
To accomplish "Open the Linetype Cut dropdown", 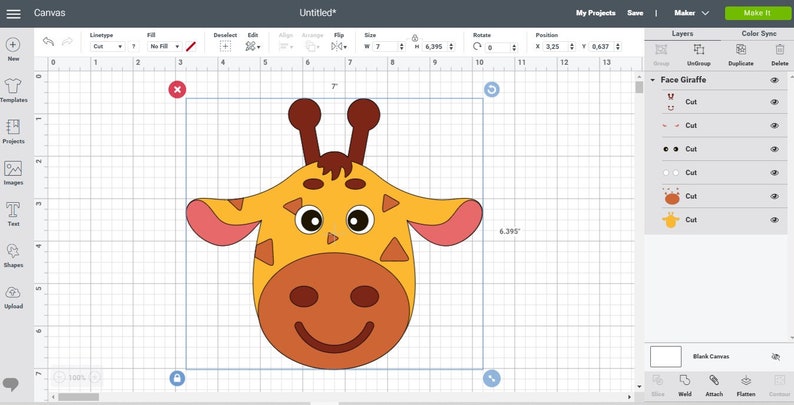I will 107,46.
